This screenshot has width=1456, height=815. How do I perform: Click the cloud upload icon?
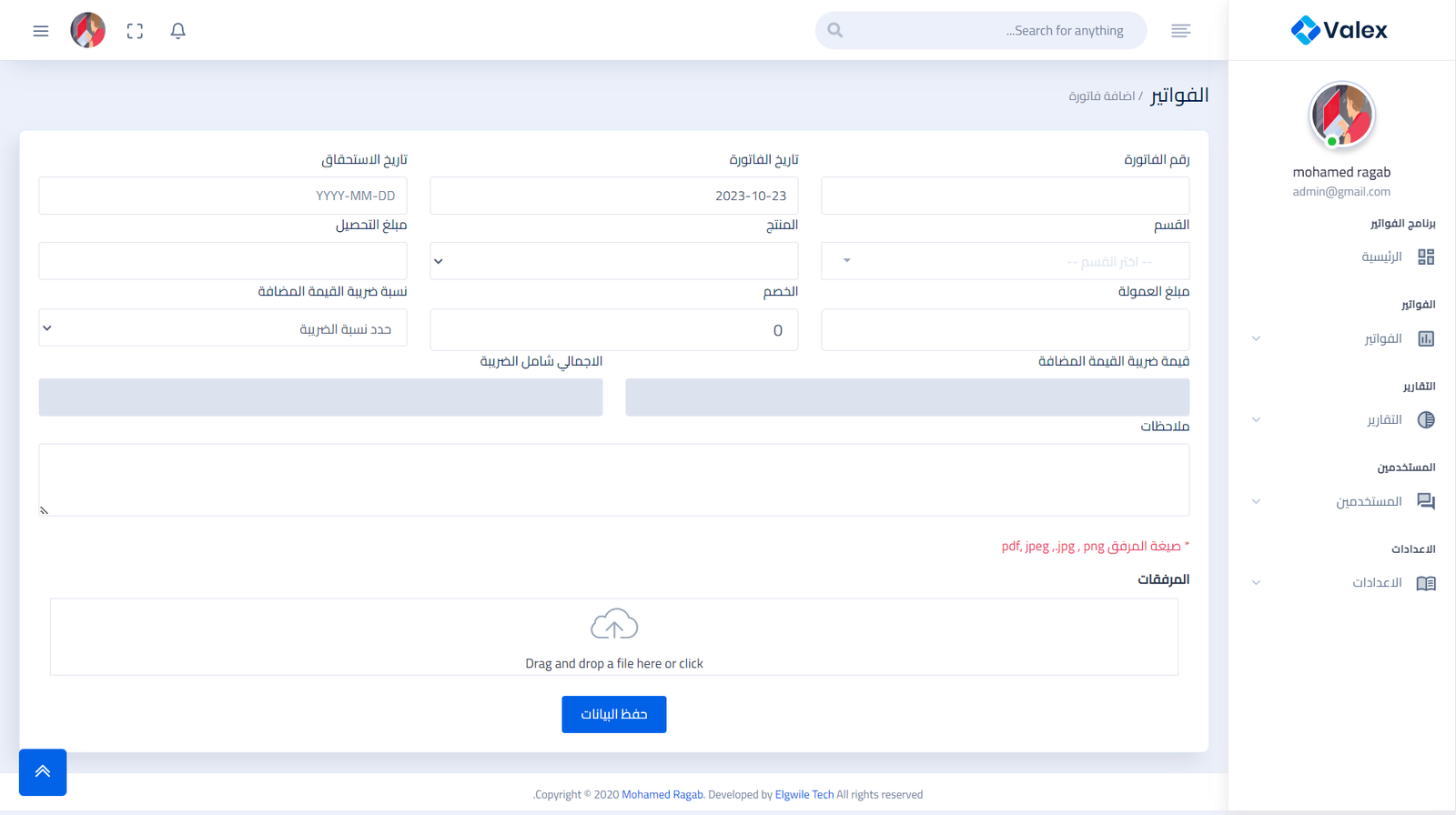614,625
